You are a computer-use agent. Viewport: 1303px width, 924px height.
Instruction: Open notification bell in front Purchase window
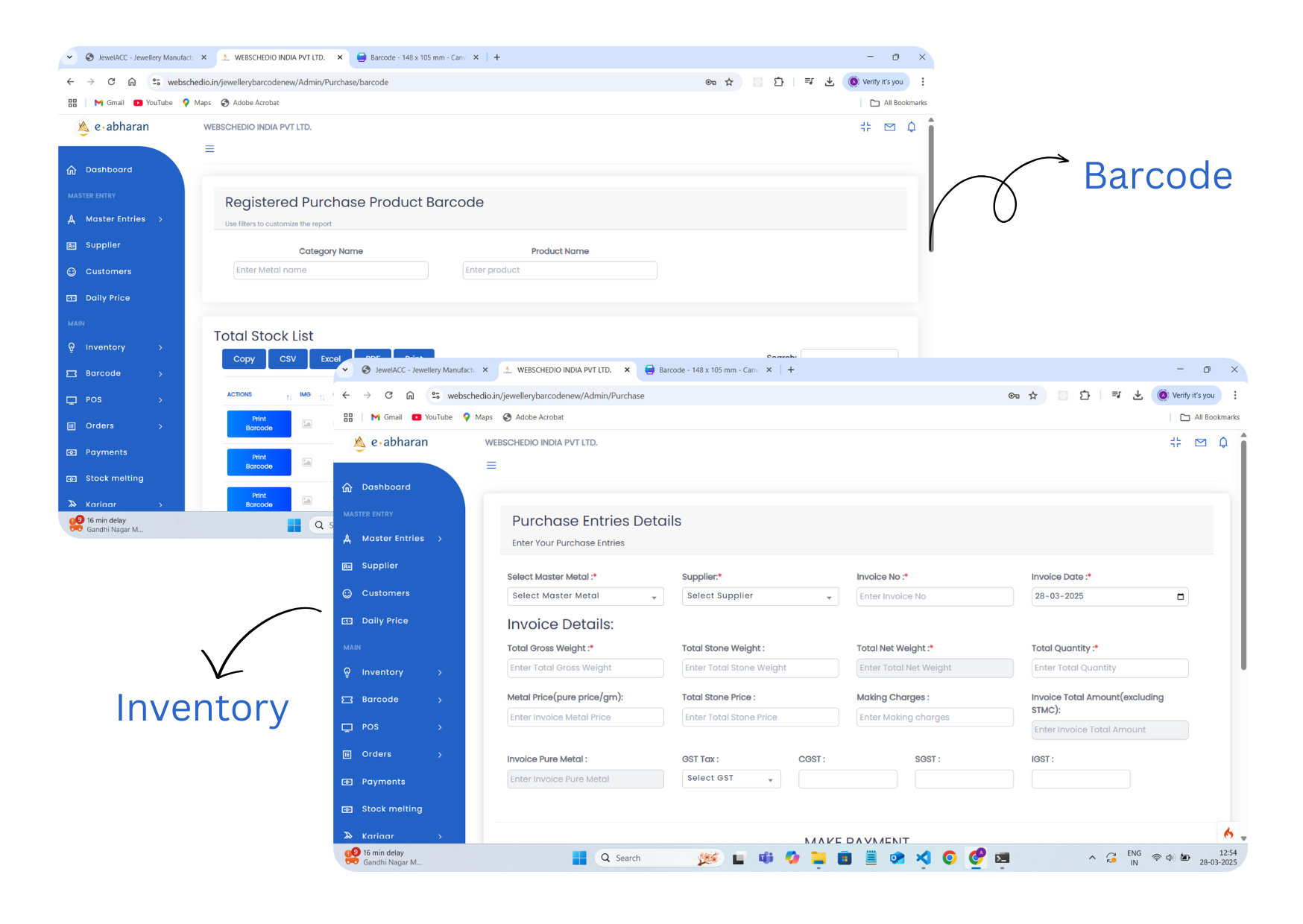click(x=1223, y=443)
